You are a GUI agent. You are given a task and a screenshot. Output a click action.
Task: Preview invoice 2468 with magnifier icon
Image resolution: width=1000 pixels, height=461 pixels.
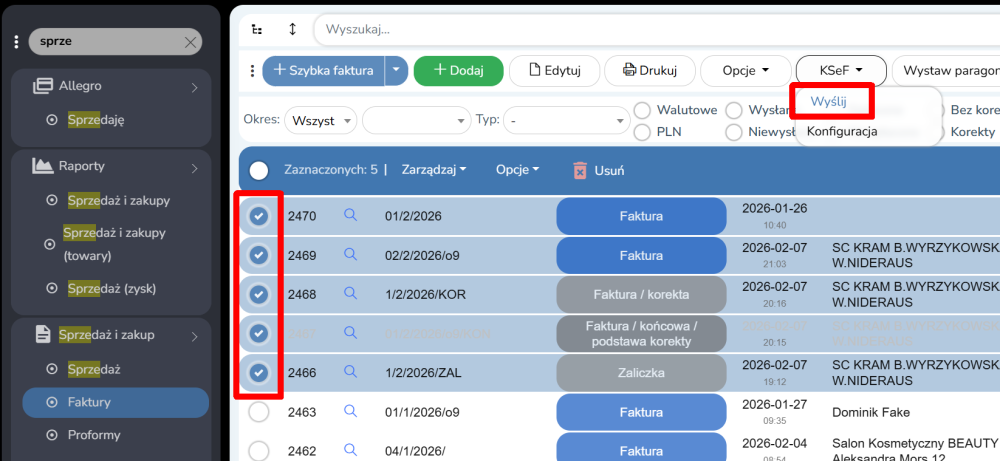[x=350, y=293]
